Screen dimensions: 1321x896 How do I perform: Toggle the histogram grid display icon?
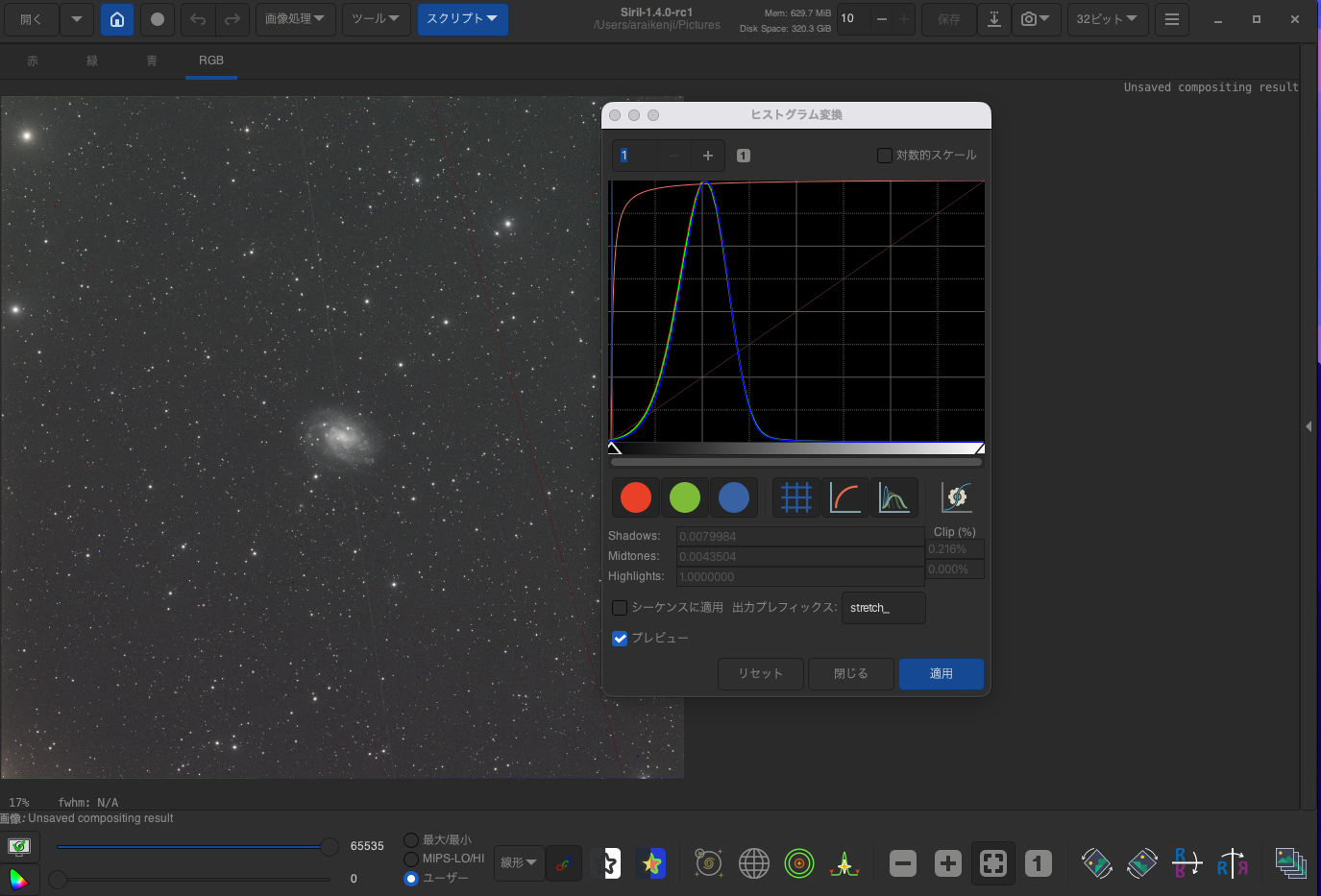[796, 497]
